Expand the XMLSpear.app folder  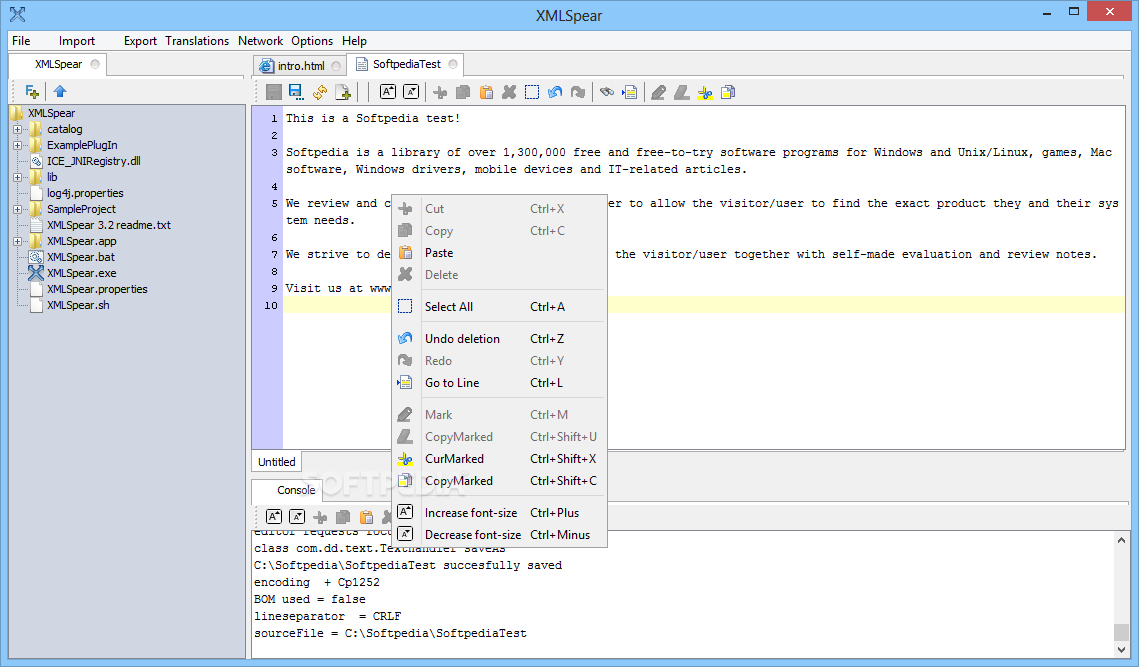(x=17, y=241)
